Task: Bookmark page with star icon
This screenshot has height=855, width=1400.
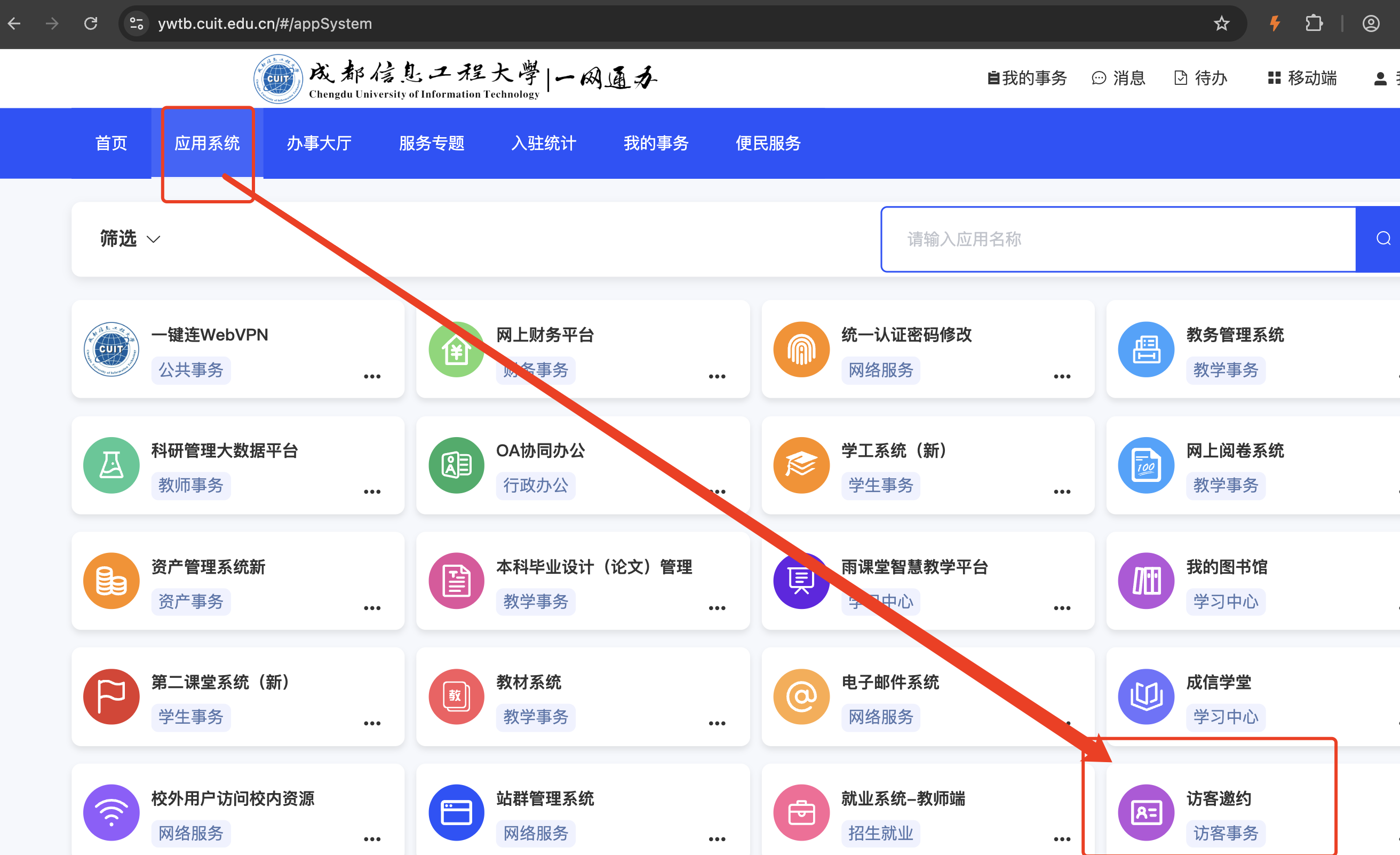Action: (1221, 23)
